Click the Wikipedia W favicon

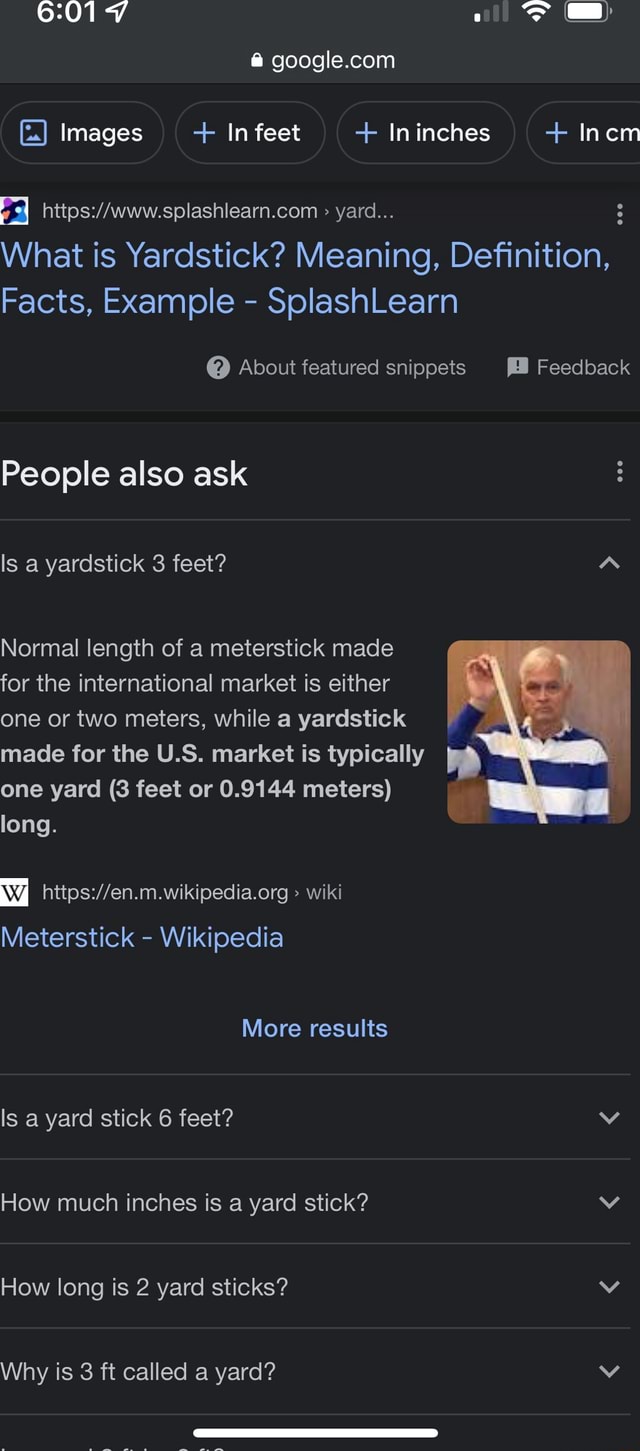pos(14,892)
